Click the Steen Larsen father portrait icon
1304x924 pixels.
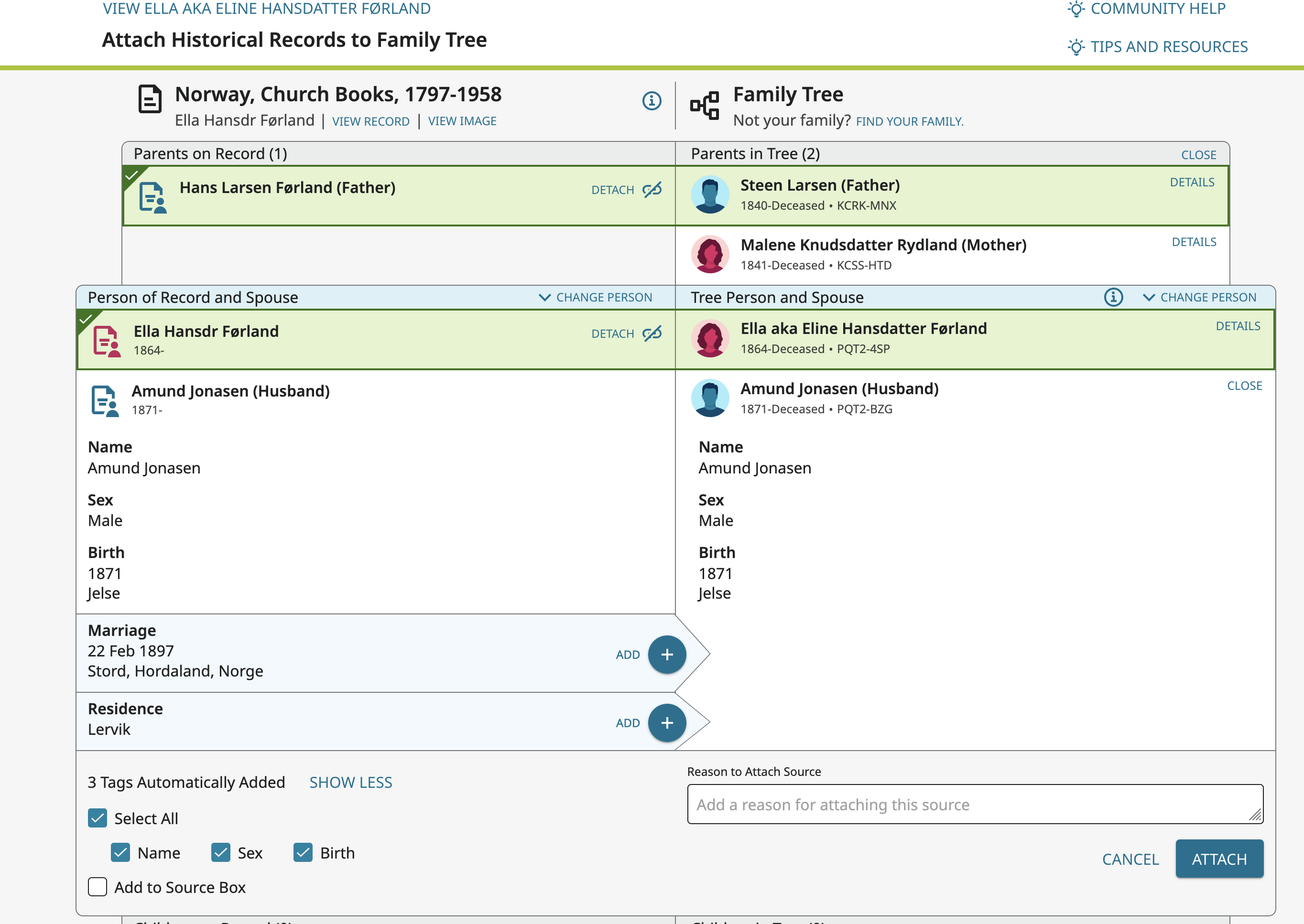pos(709,194)
